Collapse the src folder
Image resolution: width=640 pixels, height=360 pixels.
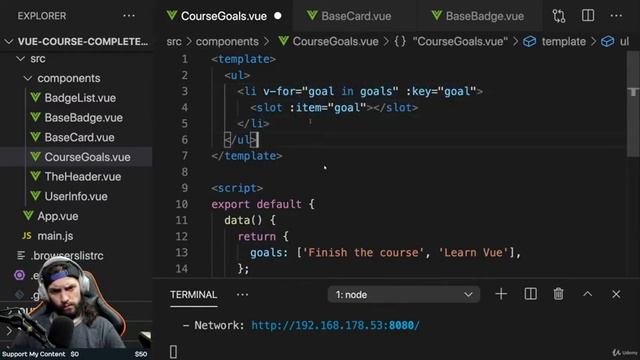[20, 59]
